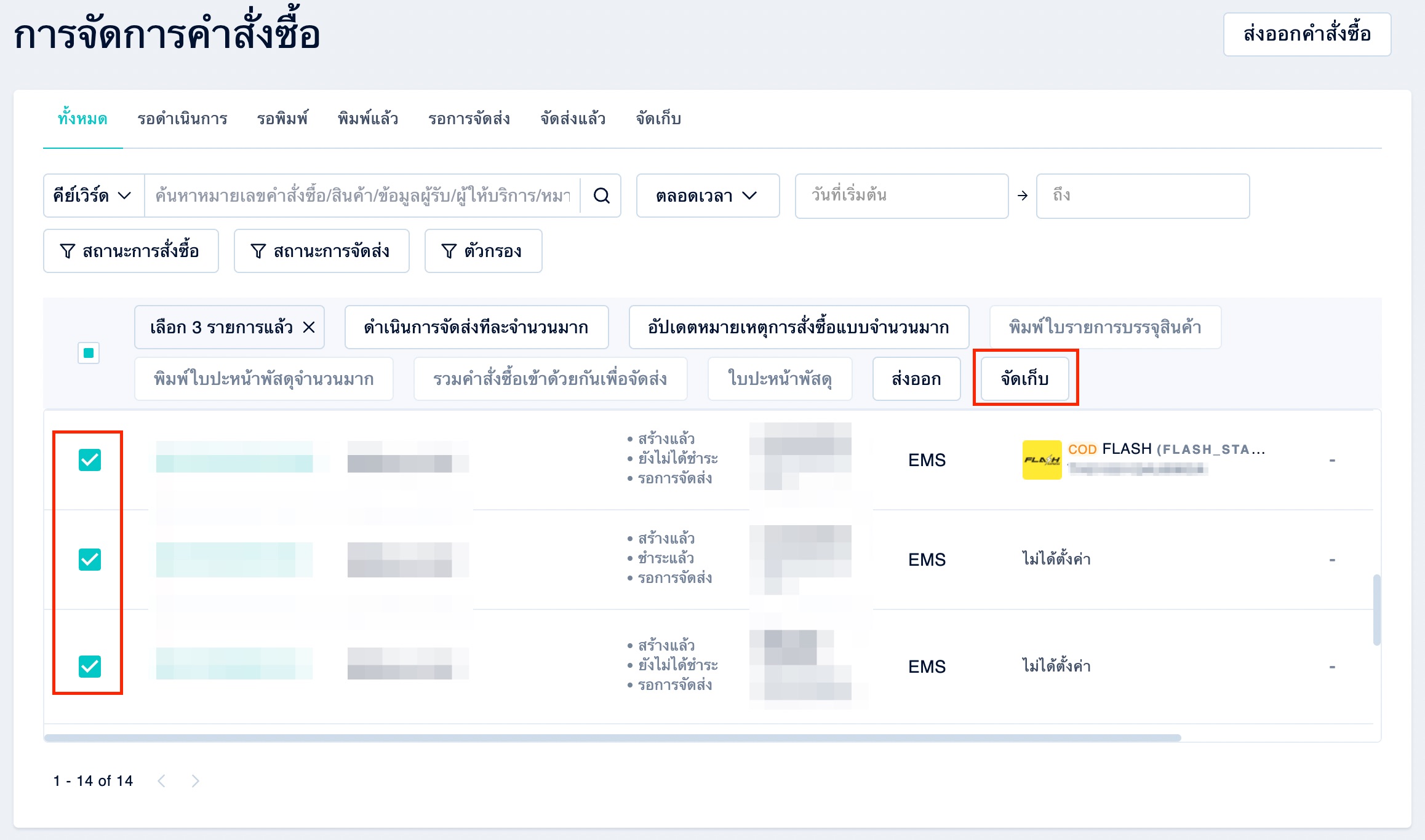Switch to the รอการจัดส่ง tab
Image resolution: width=1425 pixels, height=840 pixels.
(x=469, y=119)
